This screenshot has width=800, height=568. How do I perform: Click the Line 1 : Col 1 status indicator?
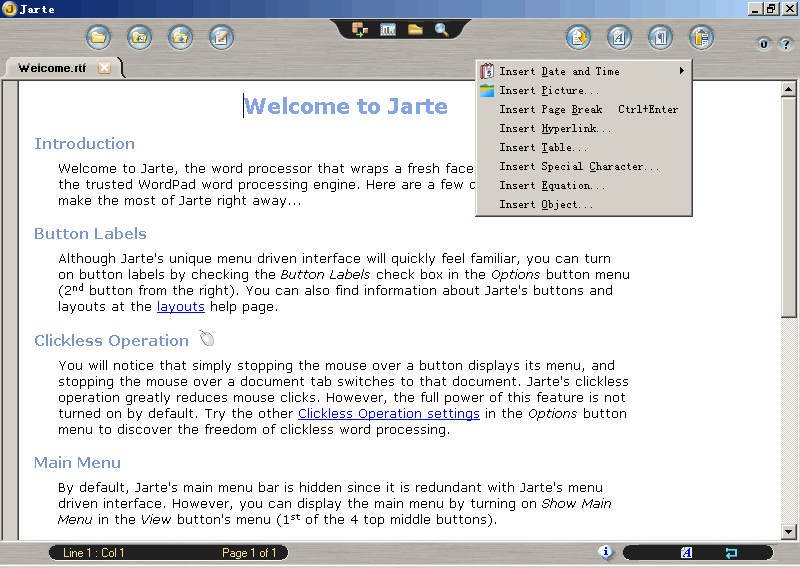point(94,553)
